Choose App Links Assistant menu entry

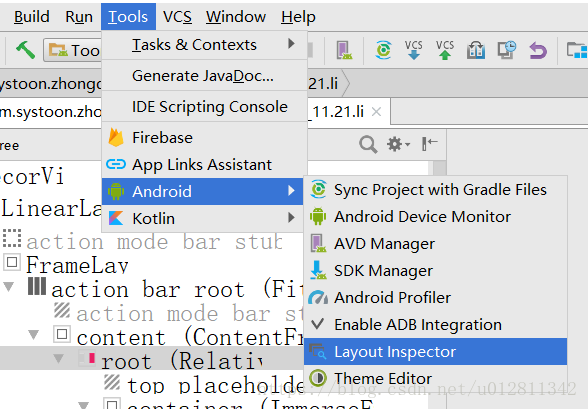204,165
